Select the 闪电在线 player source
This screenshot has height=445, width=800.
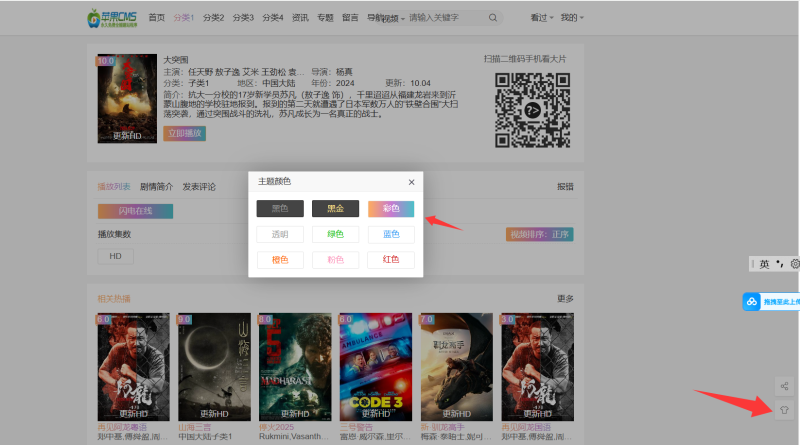click(x=135, y=211)
